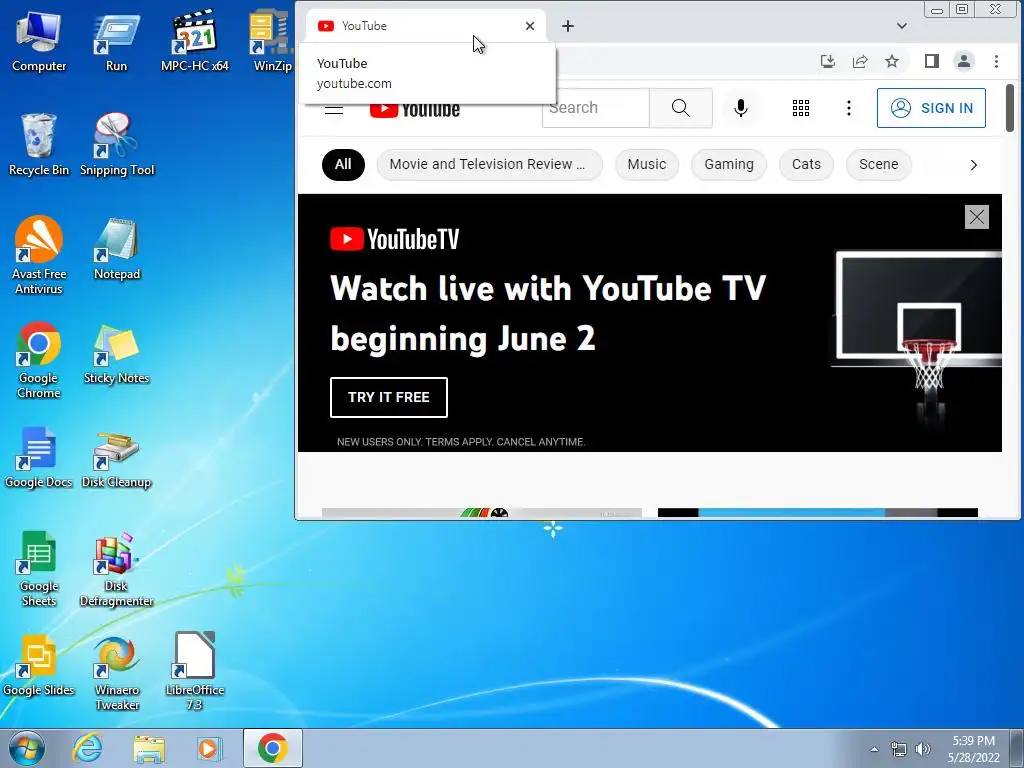
Task: Close the YouTube tab
Action: pos(530,26)
